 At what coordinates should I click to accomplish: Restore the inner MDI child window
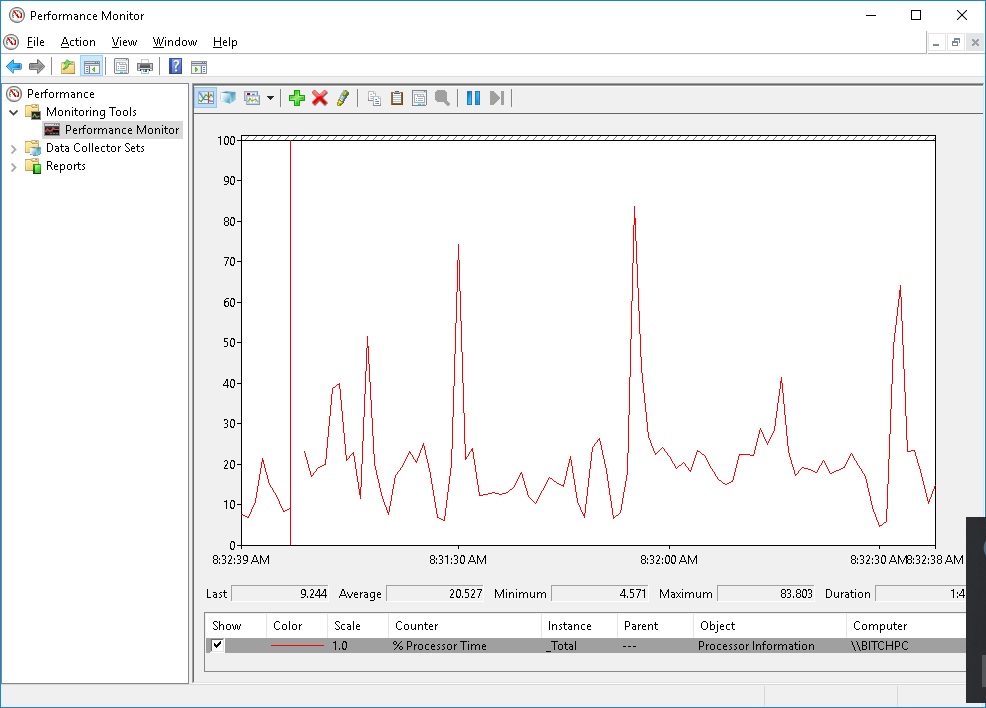pyautogui.click(x=956, y=43)
